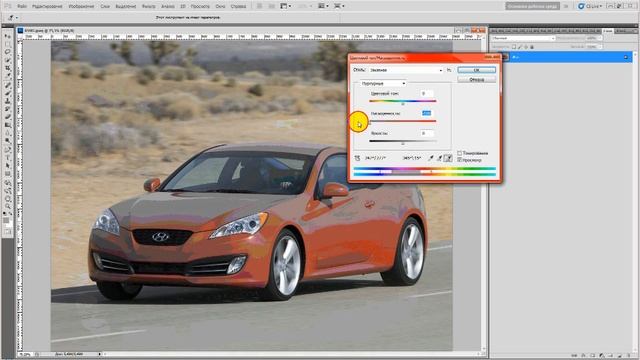Click the lock transparent pixels icon
Screen dimensions: 640x360
[x=514, y=47]
